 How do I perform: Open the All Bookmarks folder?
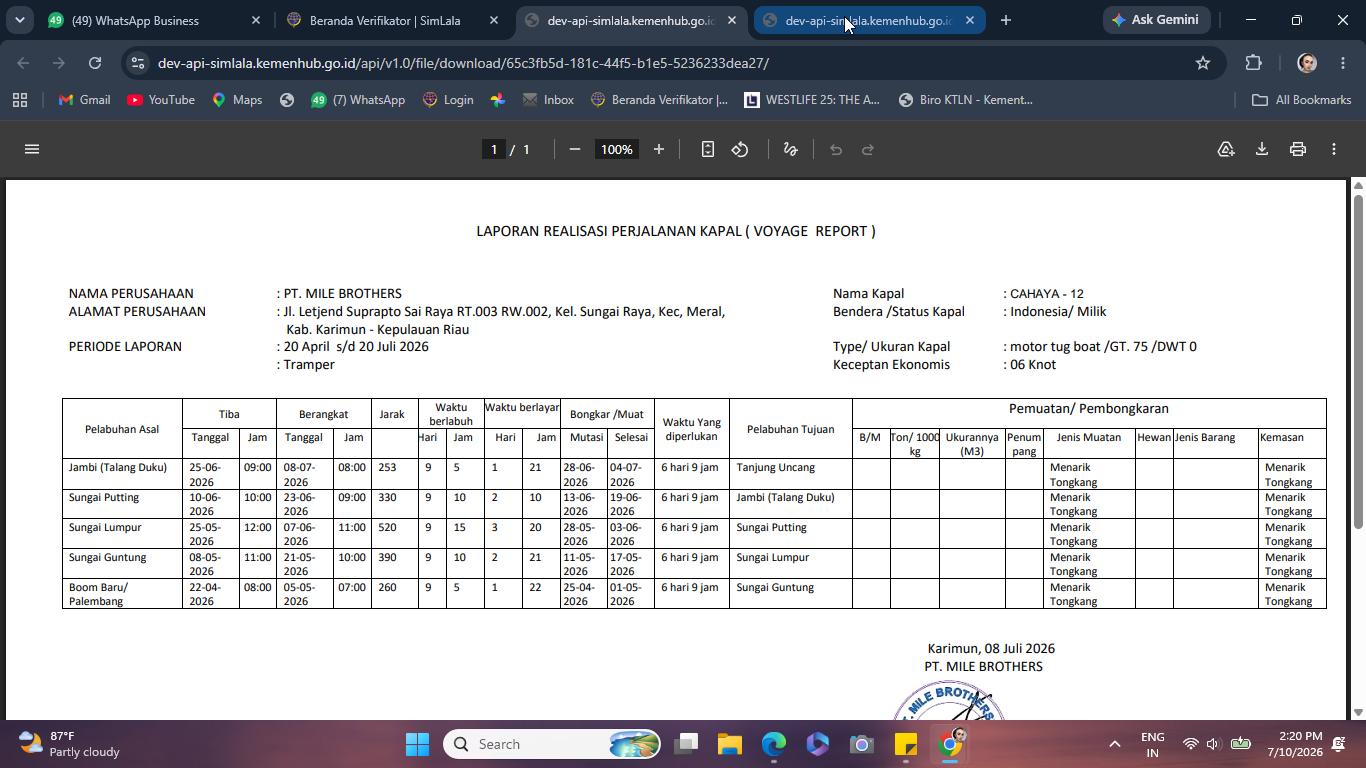(1301, 100)
